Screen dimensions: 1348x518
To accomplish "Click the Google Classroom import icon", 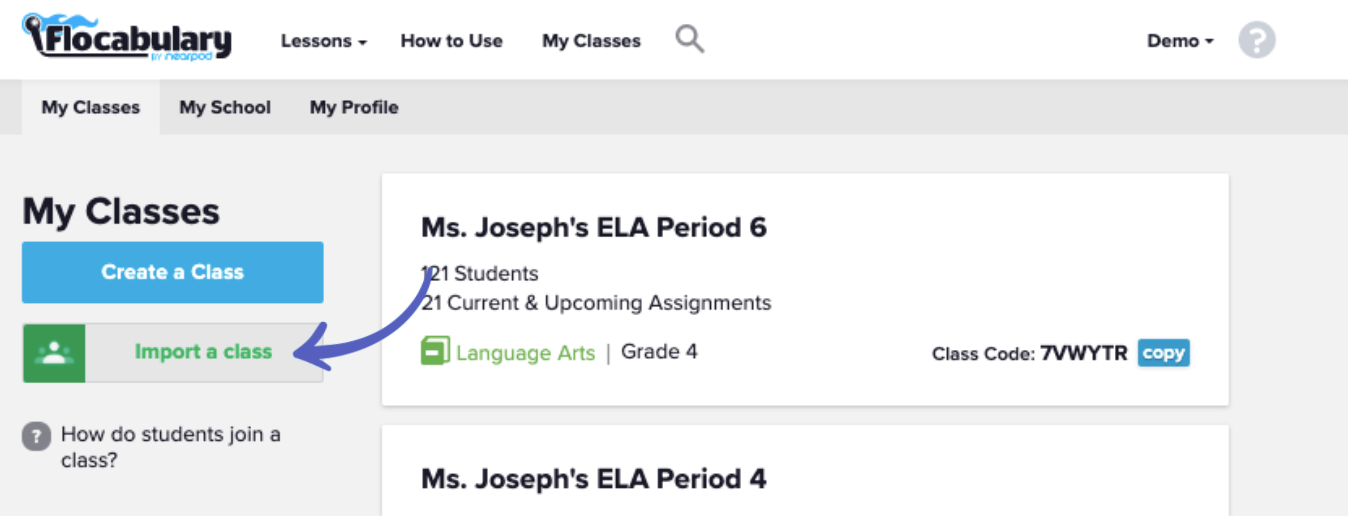I will [54, 353].
